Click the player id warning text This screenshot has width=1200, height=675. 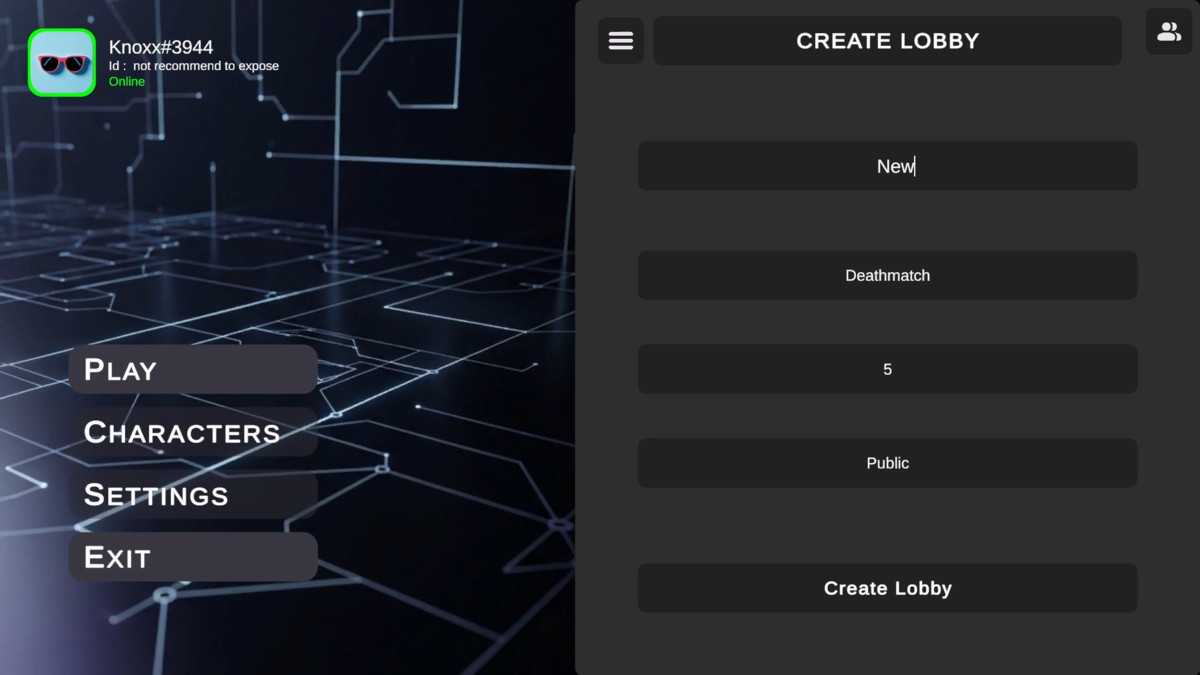click(x=194, y=65)
